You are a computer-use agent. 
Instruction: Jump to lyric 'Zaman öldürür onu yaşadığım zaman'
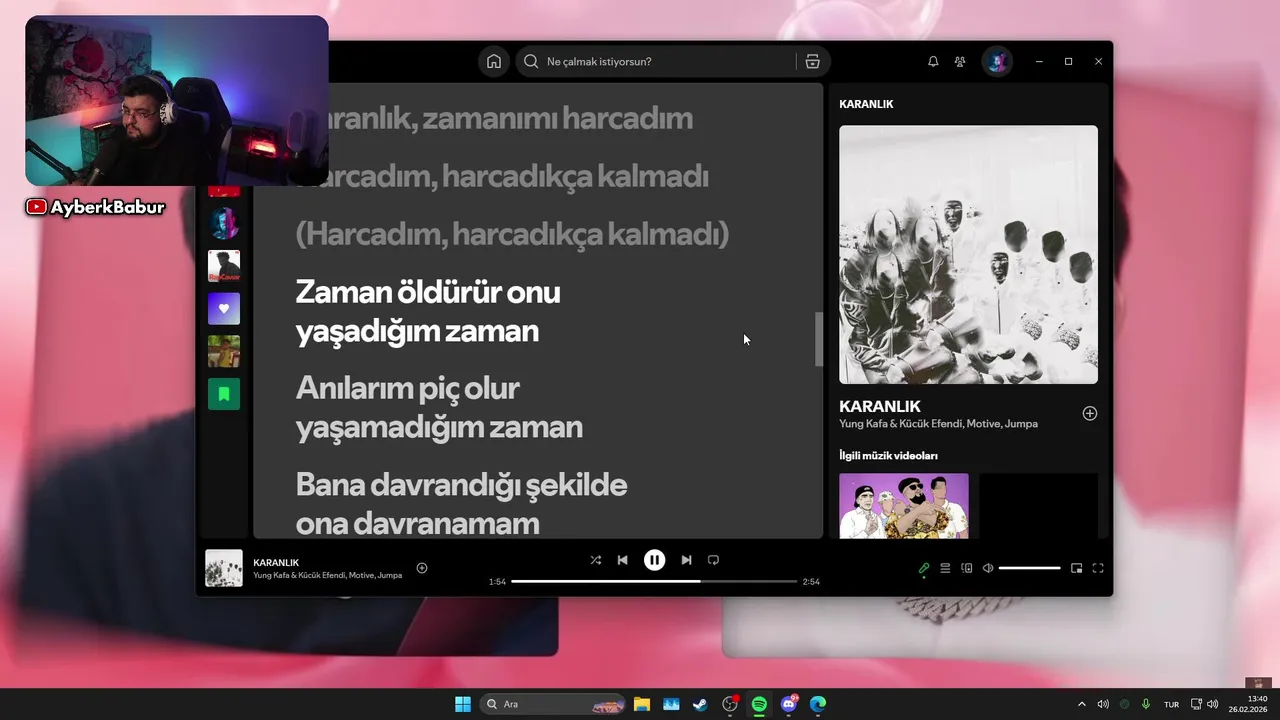pos(428,311)
